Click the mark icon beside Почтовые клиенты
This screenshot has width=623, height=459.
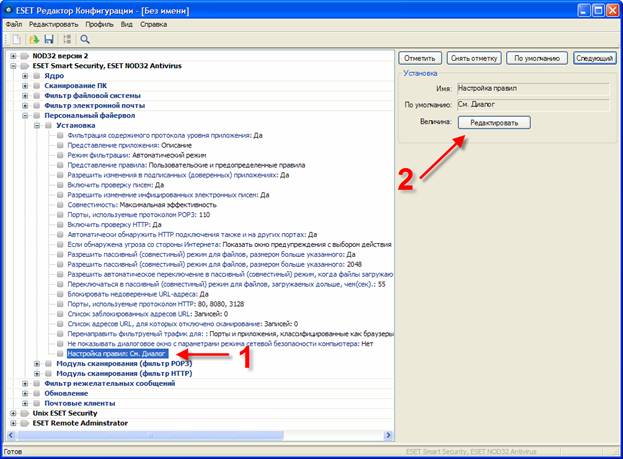click(x=37, y=403)
